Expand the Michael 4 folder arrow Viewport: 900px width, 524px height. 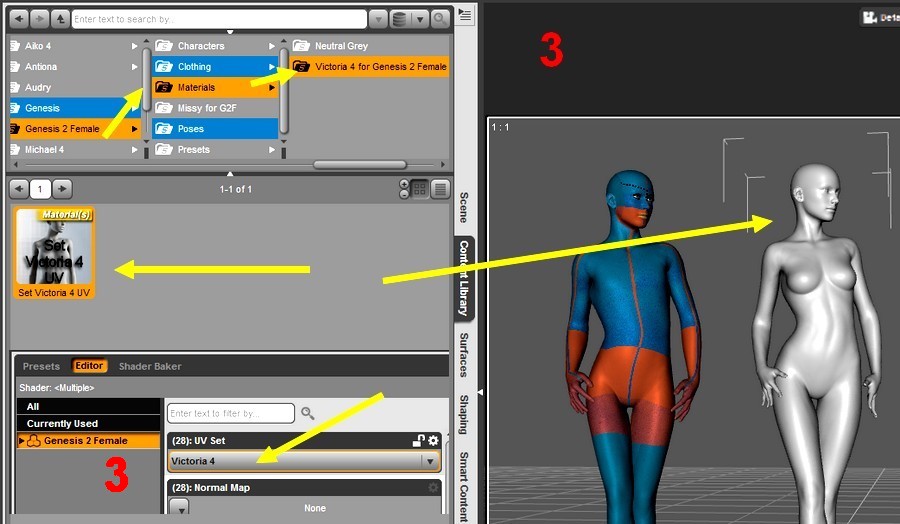point(134,149)
